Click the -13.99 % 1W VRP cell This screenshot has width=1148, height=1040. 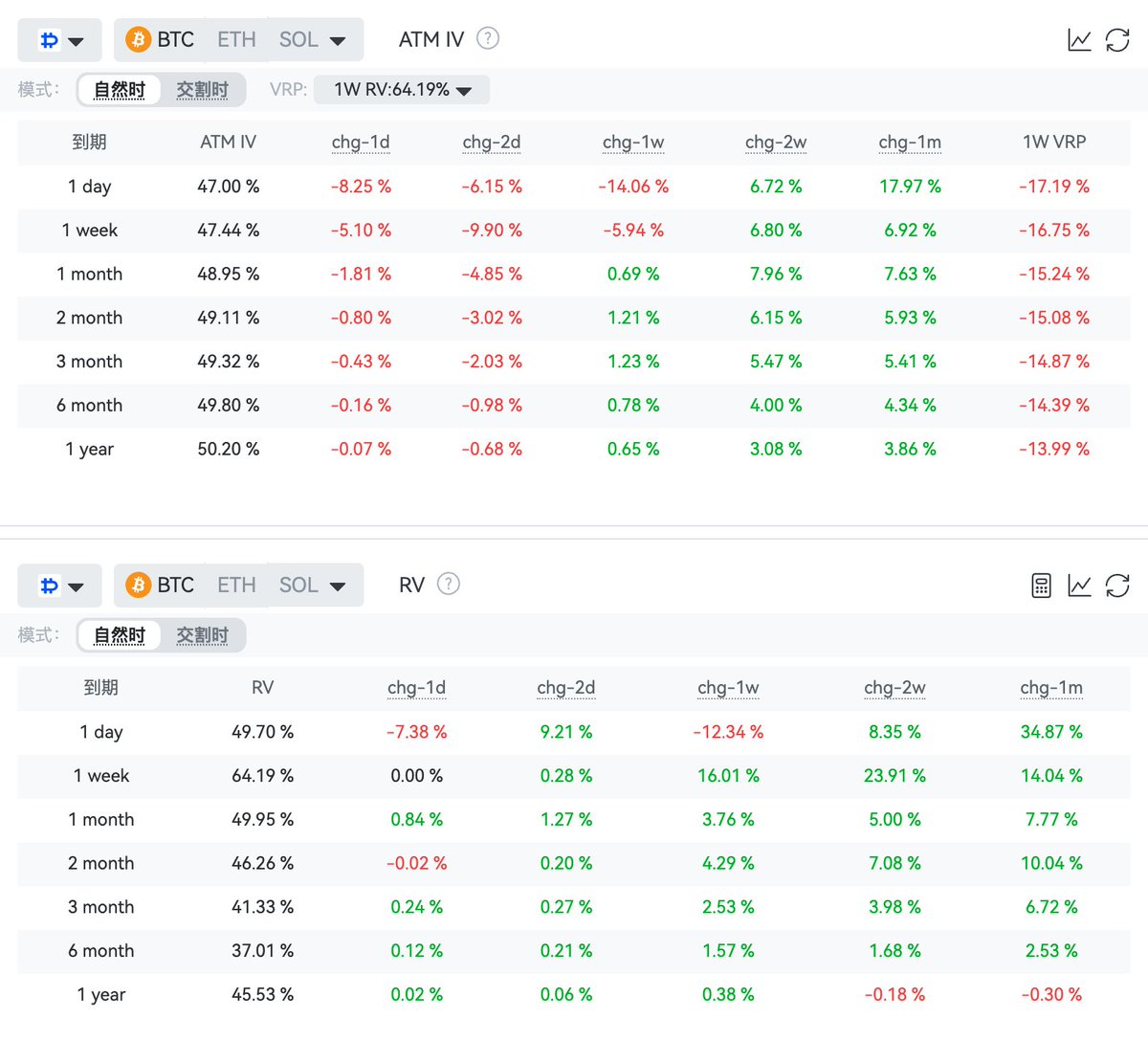(1054, 449)
